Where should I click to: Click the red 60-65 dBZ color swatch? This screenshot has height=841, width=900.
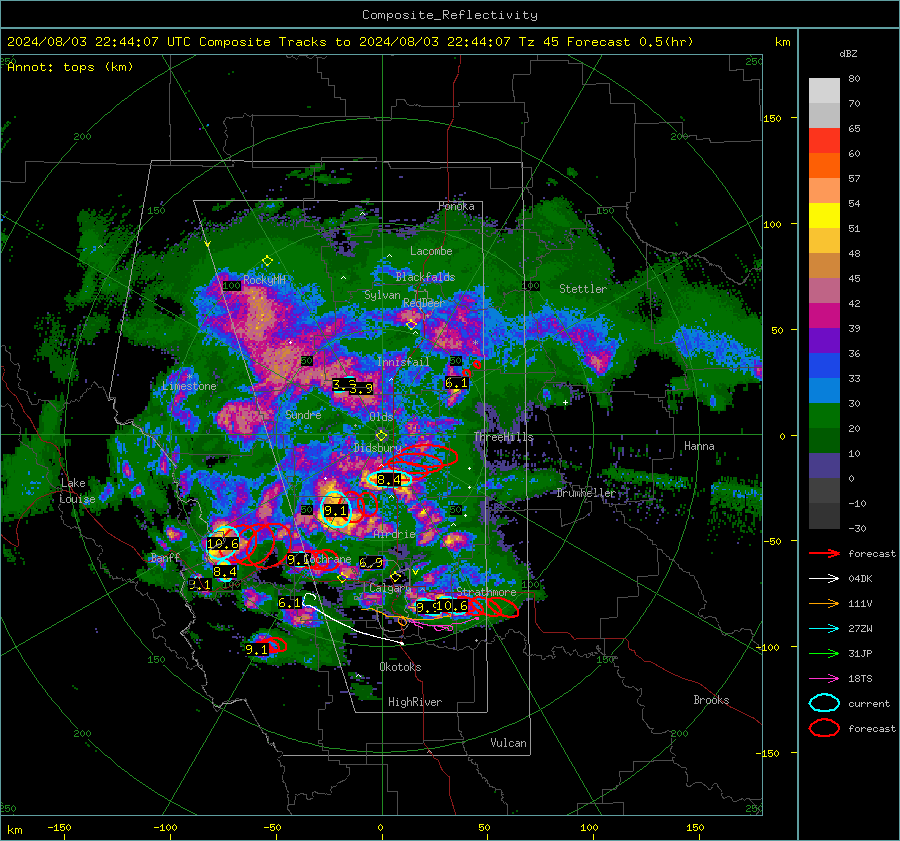pos(824,141)
